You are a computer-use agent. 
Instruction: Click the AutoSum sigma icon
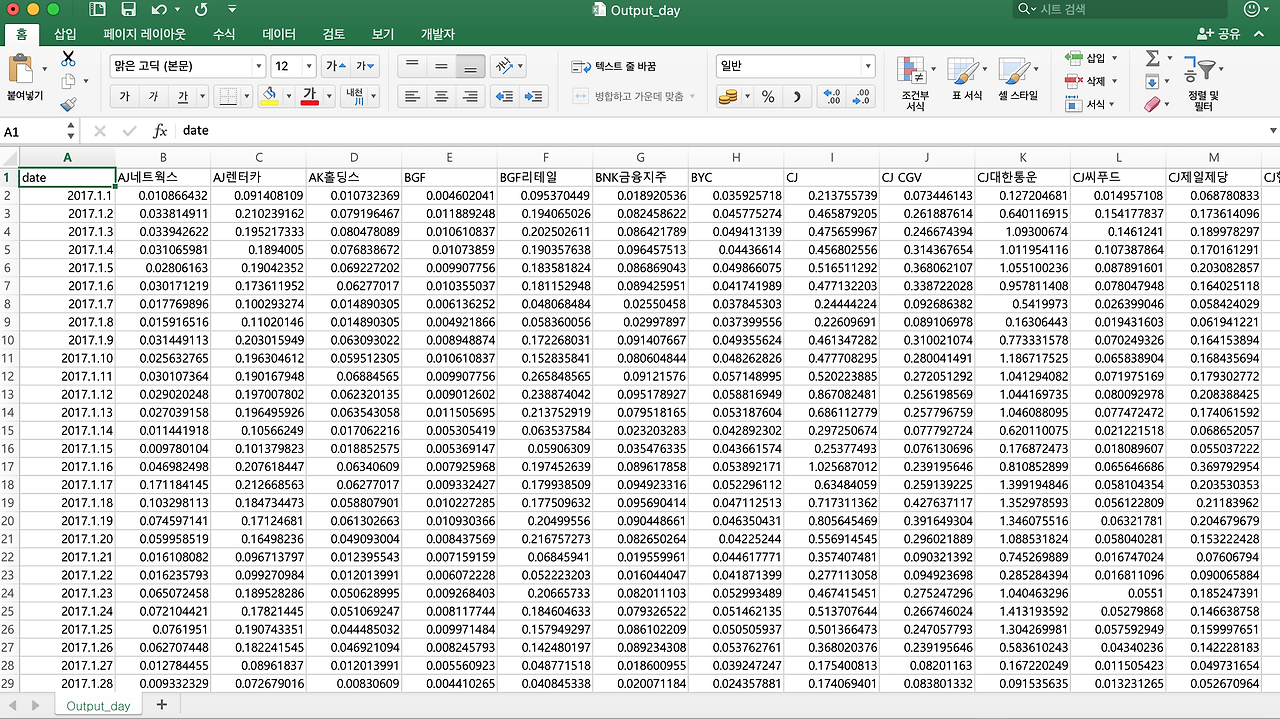pyautogui.click(x=1153, y=59)
